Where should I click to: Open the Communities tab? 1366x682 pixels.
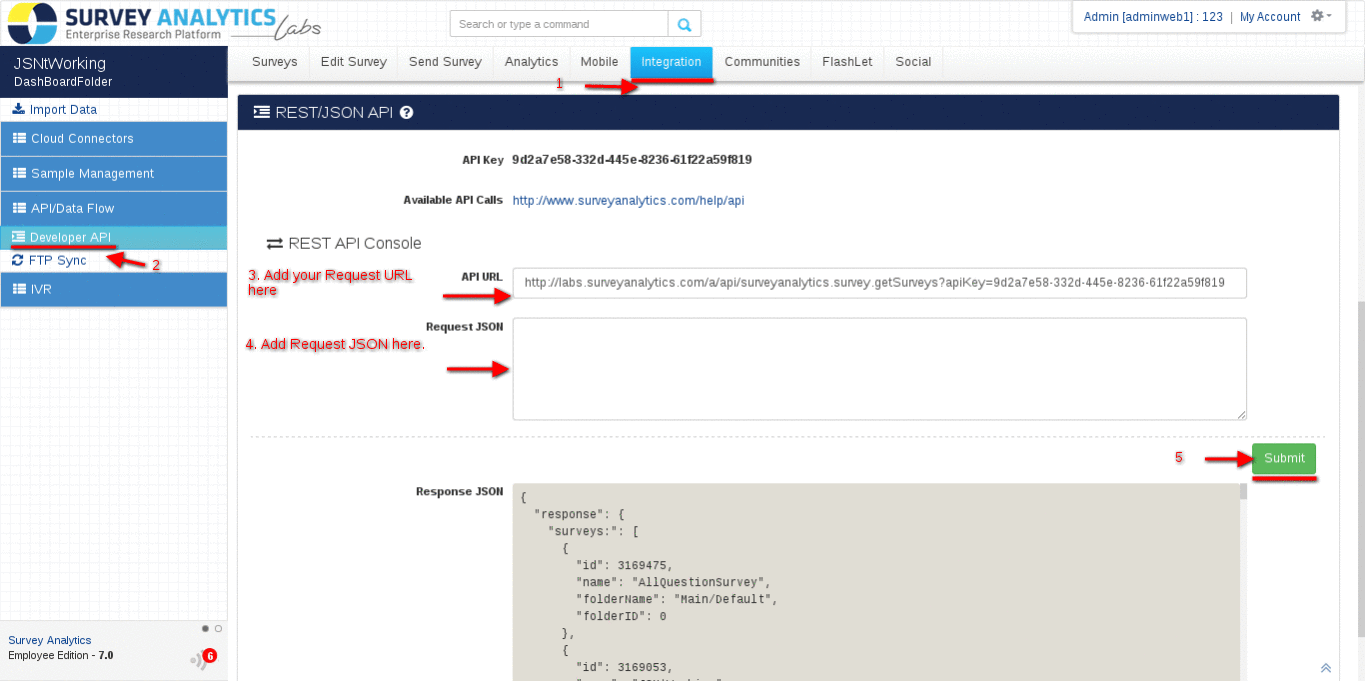click(x=762, y=61)
